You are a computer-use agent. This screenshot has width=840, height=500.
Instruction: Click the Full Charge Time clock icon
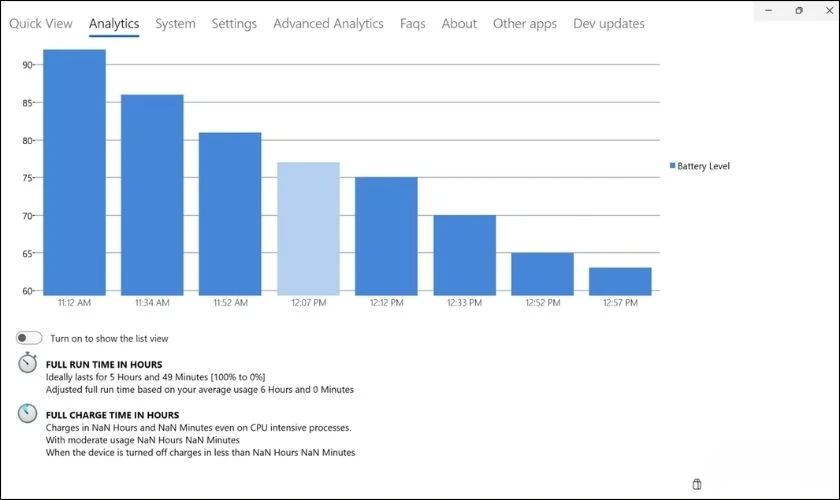28,414
